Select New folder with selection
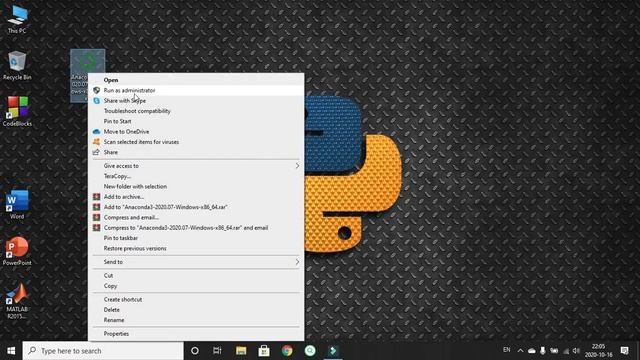The height and width of the screenshot is (360, 640). [x=196, y=186]
